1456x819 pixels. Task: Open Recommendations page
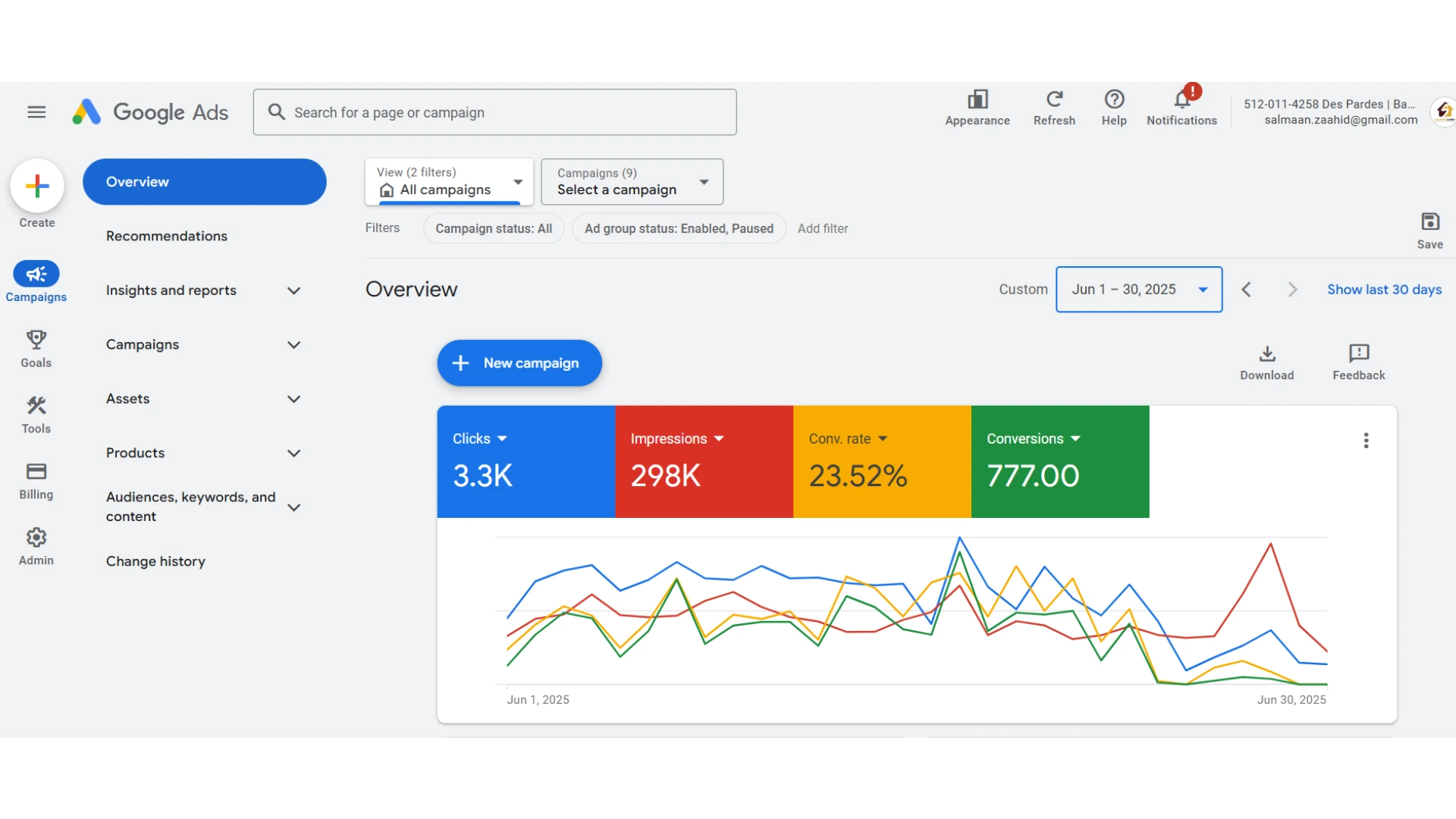coord(167,236)
